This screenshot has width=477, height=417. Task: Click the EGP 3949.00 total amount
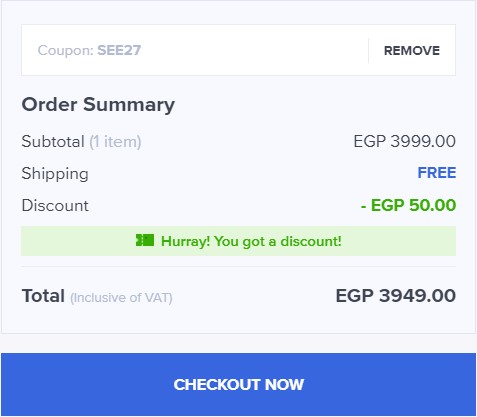tap(396, 296)
